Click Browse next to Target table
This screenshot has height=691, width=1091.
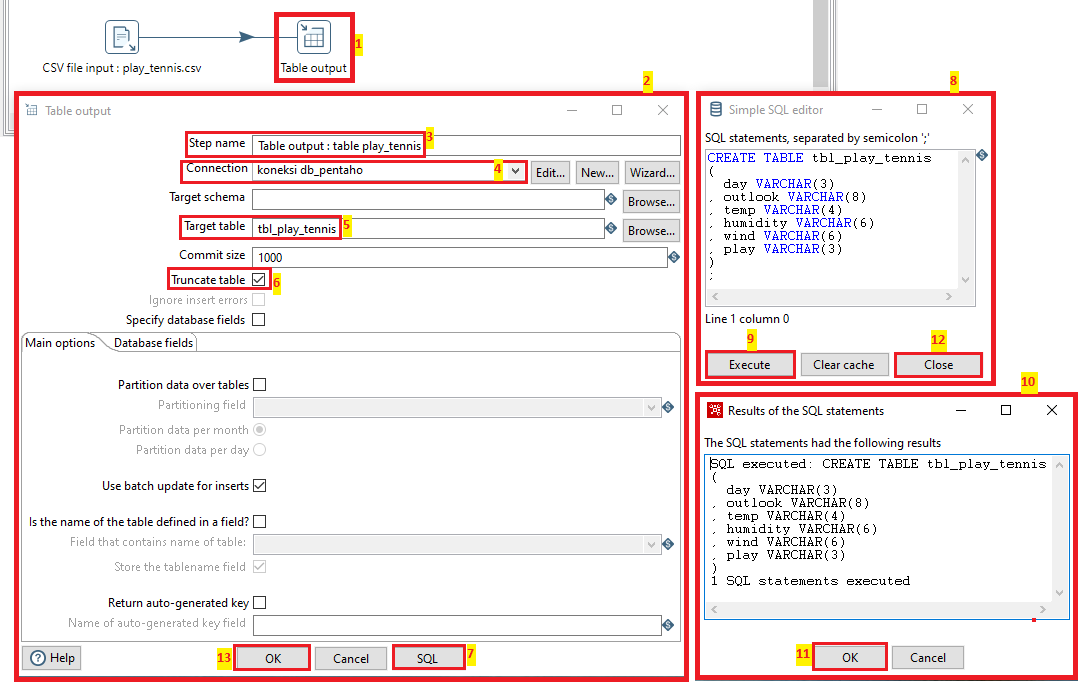click(650, 230)
